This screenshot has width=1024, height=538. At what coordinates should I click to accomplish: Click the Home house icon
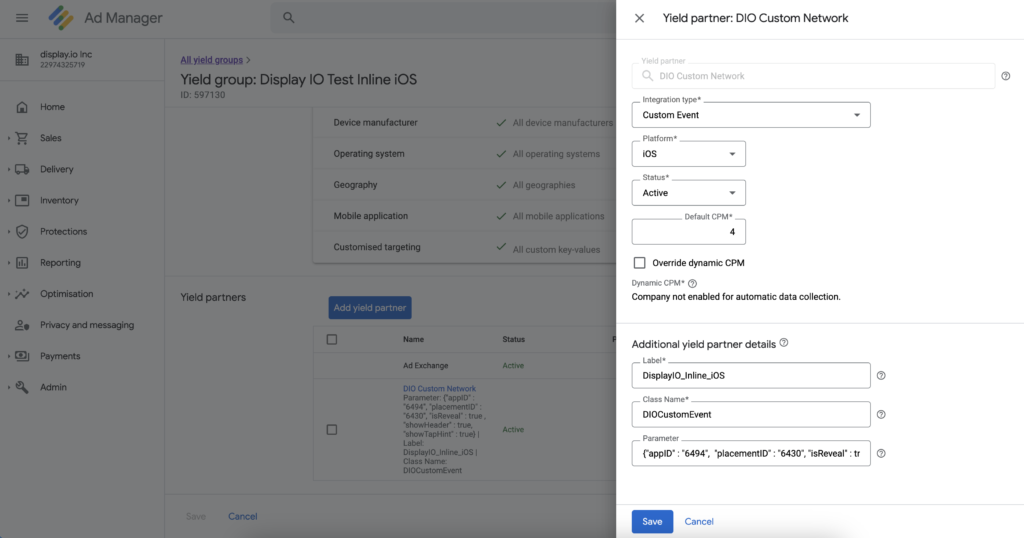click(22, 107)
